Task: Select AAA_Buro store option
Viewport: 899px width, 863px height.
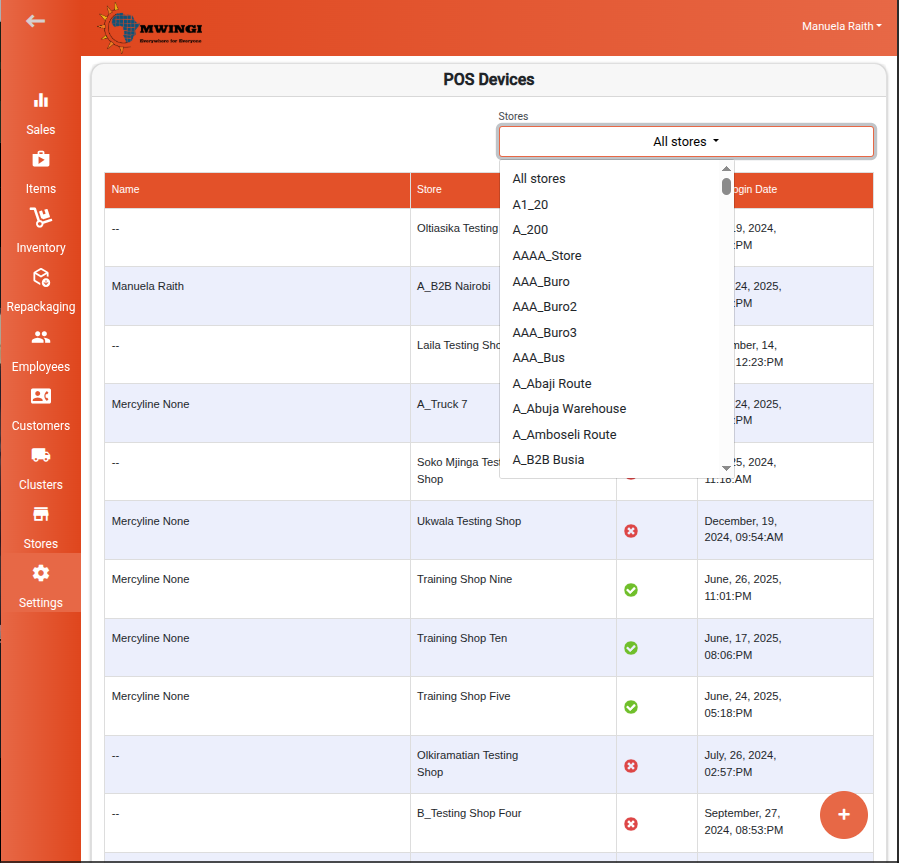Action: coord(610,282)
